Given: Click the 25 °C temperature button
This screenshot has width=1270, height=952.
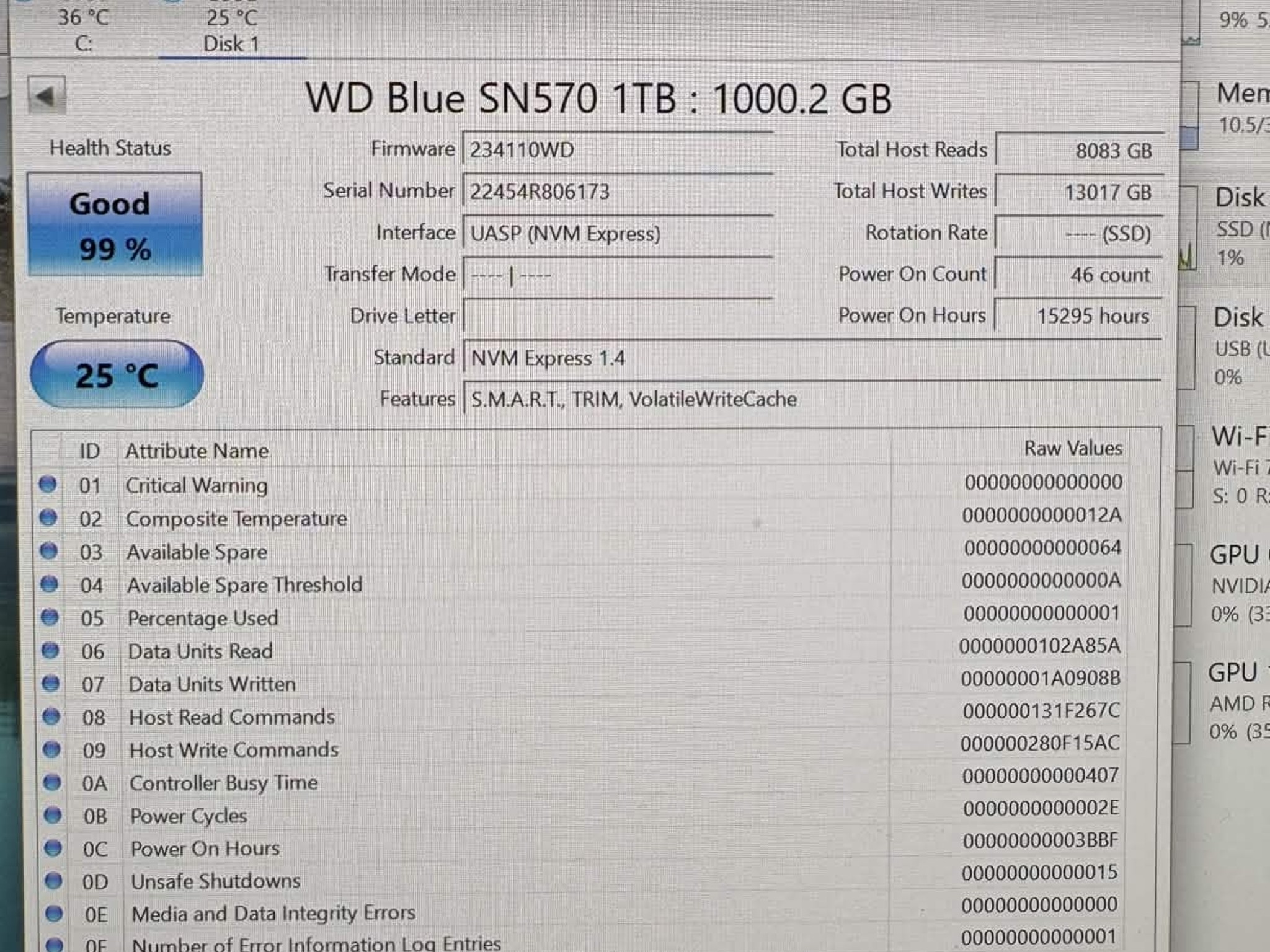Looking at the screenshot, I should pos(117,374).
